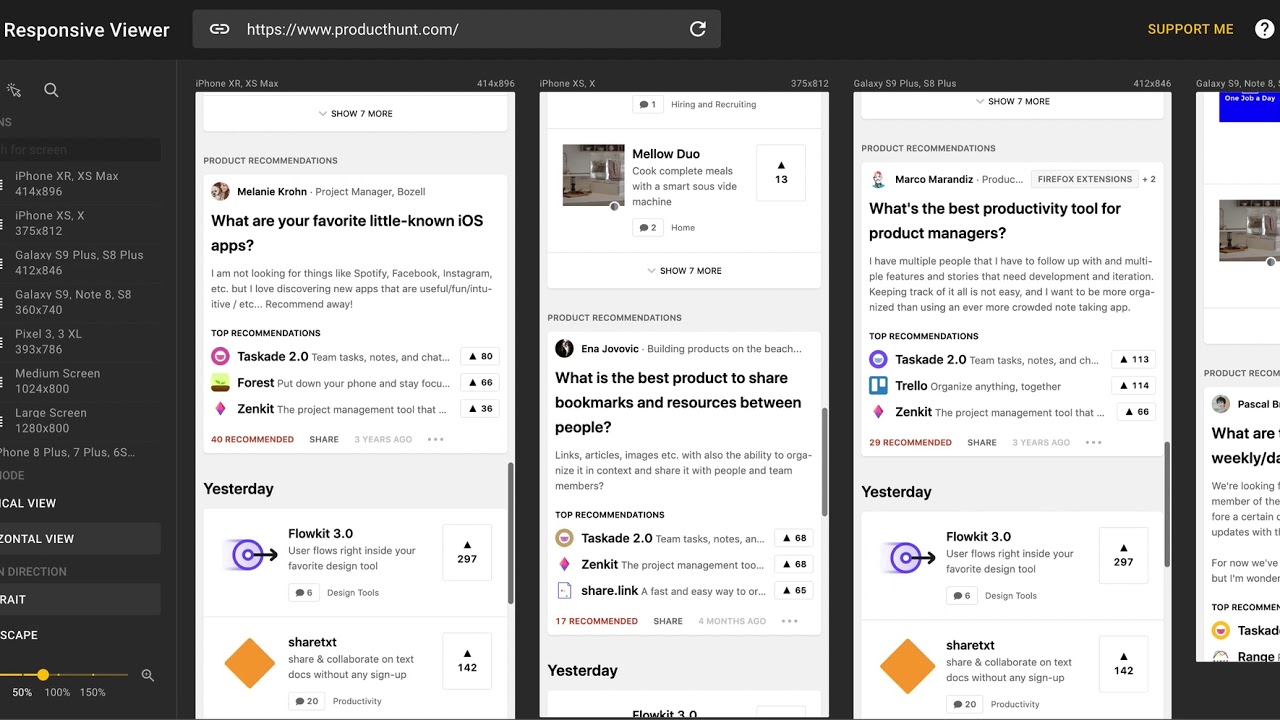Switch to vertical view mode

(80, 503)
